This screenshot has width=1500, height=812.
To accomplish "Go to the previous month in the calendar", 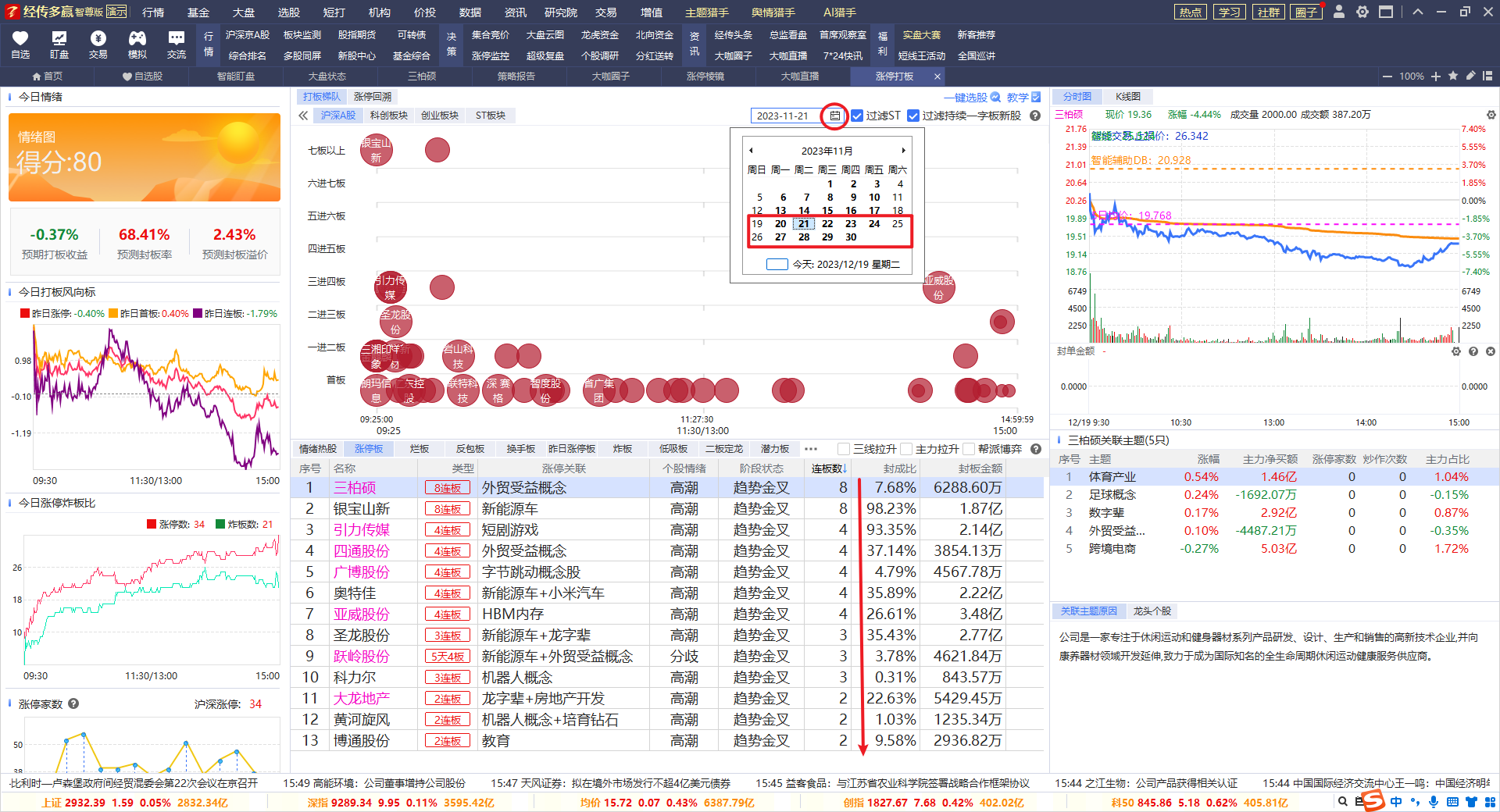I will coord(751,151).
